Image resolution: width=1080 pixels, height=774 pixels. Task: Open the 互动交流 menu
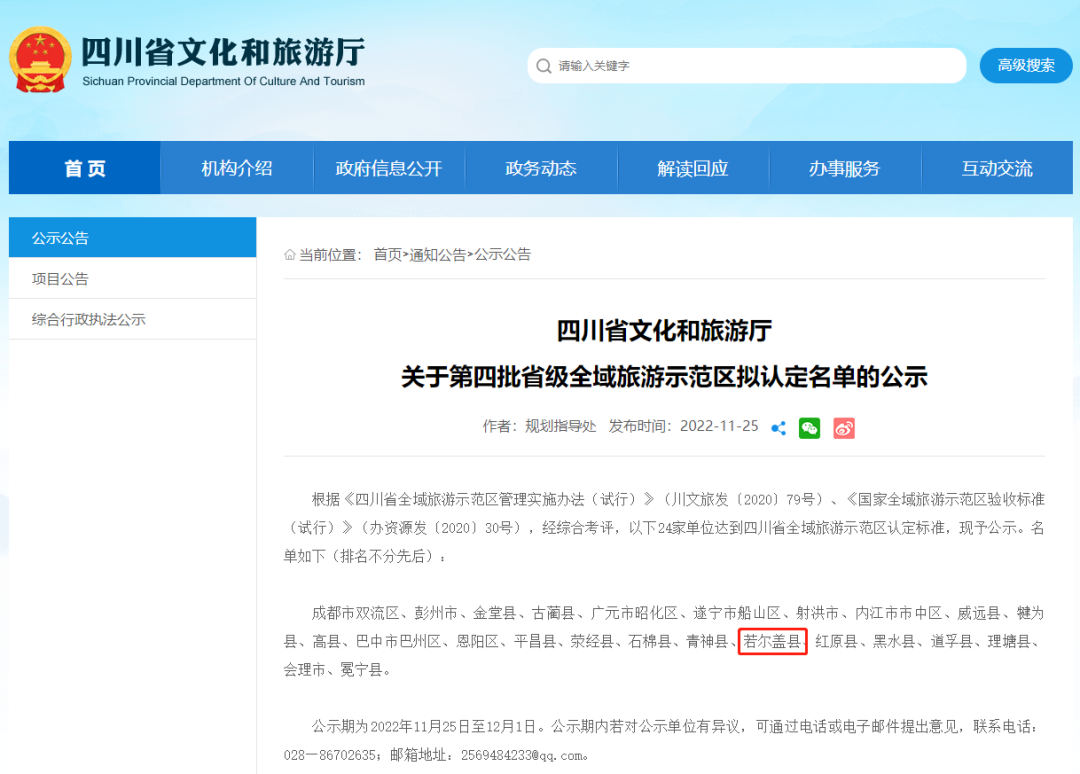click(x=997, y=168)
